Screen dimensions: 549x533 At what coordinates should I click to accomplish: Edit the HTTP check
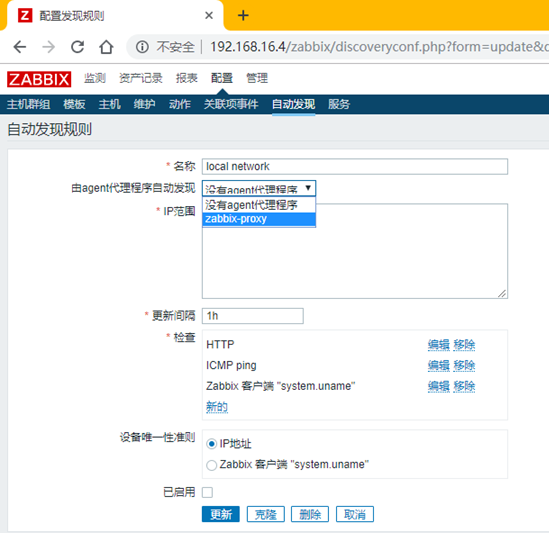438,345
